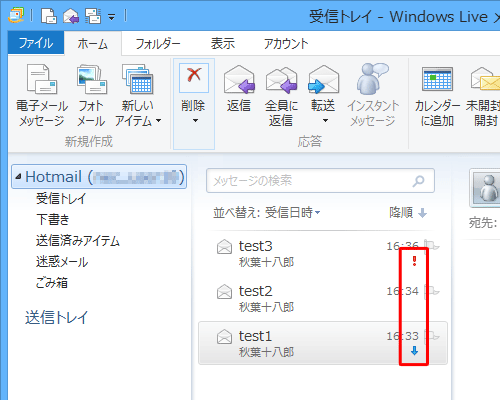
Task: Click the envelope icon of test1
Action: click(224, 337)
